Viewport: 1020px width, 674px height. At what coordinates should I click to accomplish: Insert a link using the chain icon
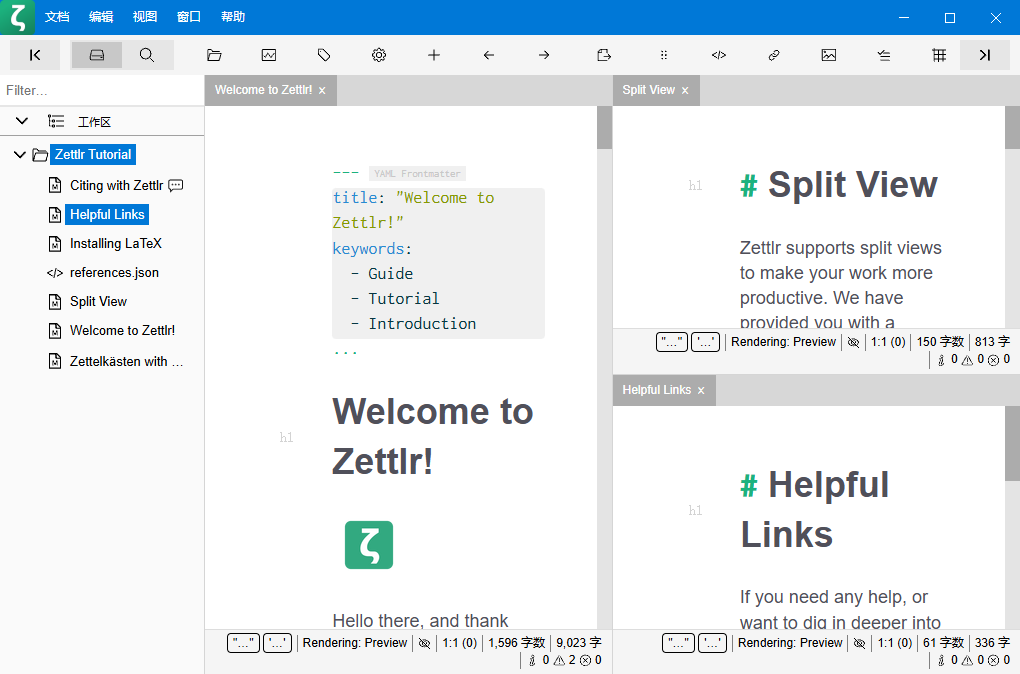click(x=773, y=55)
